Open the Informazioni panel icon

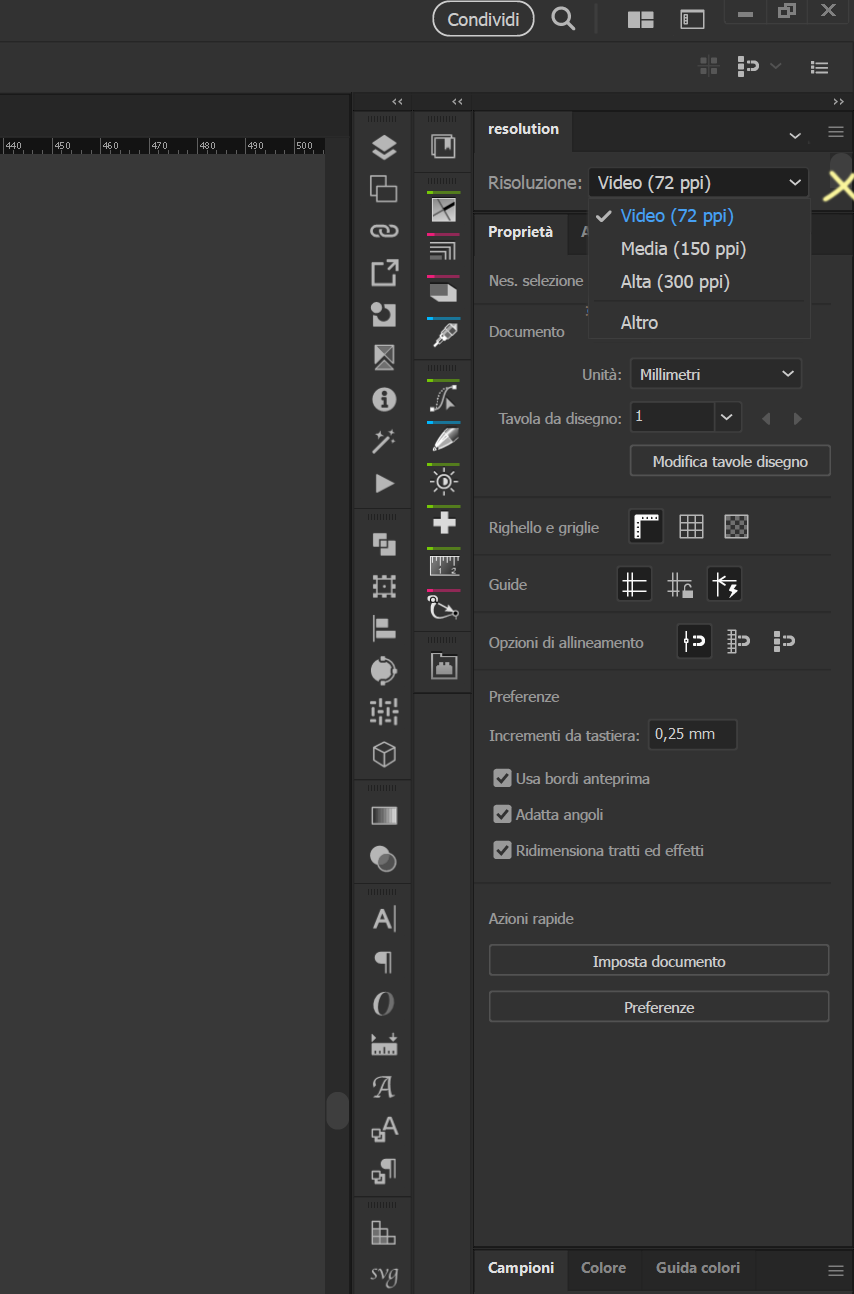click(x=383, y=399)
